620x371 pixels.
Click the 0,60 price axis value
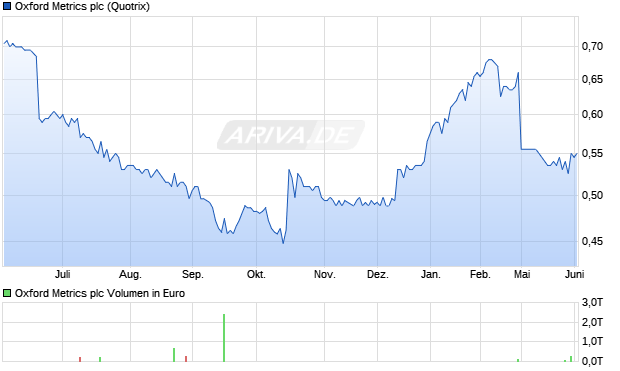click(x=592, y=114)
